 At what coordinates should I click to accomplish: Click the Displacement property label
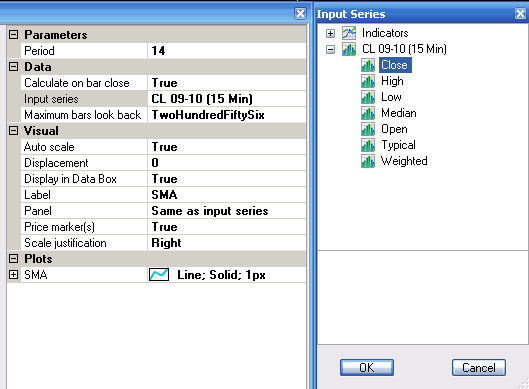[56, 163]
